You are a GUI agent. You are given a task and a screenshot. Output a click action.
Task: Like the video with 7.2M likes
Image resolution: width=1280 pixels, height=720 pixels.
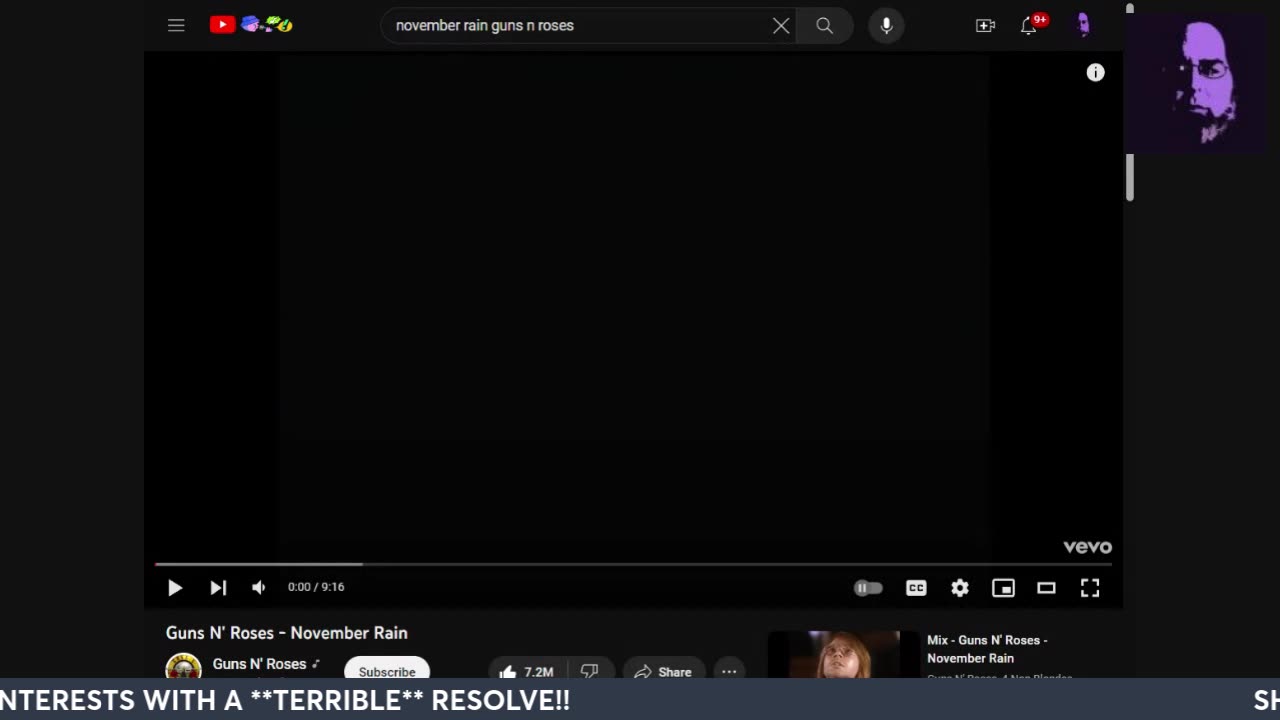pyautogui.click(x=527, y=670)
